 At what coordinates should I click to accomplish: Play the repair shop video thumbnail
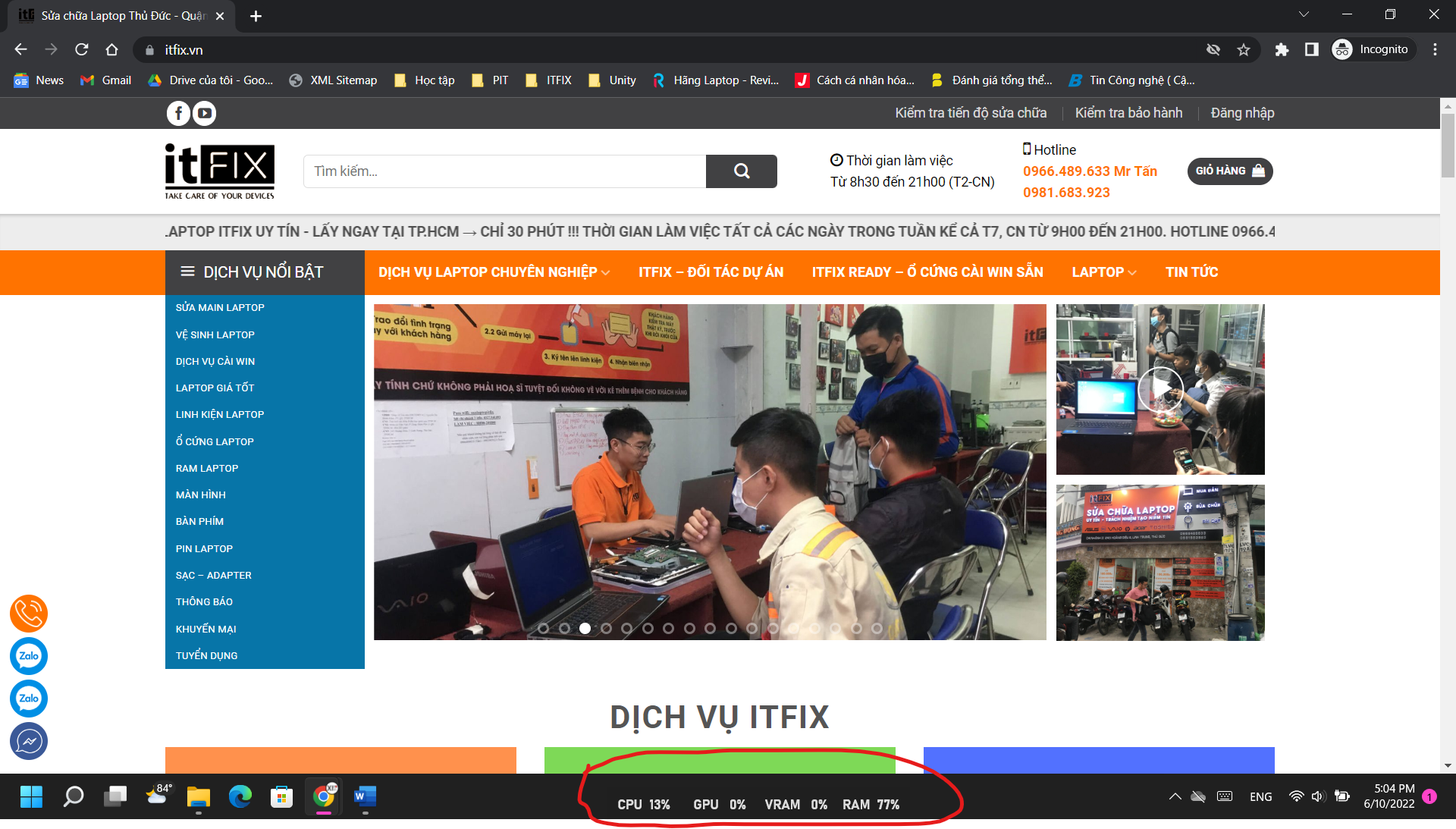coord(1160,389)
